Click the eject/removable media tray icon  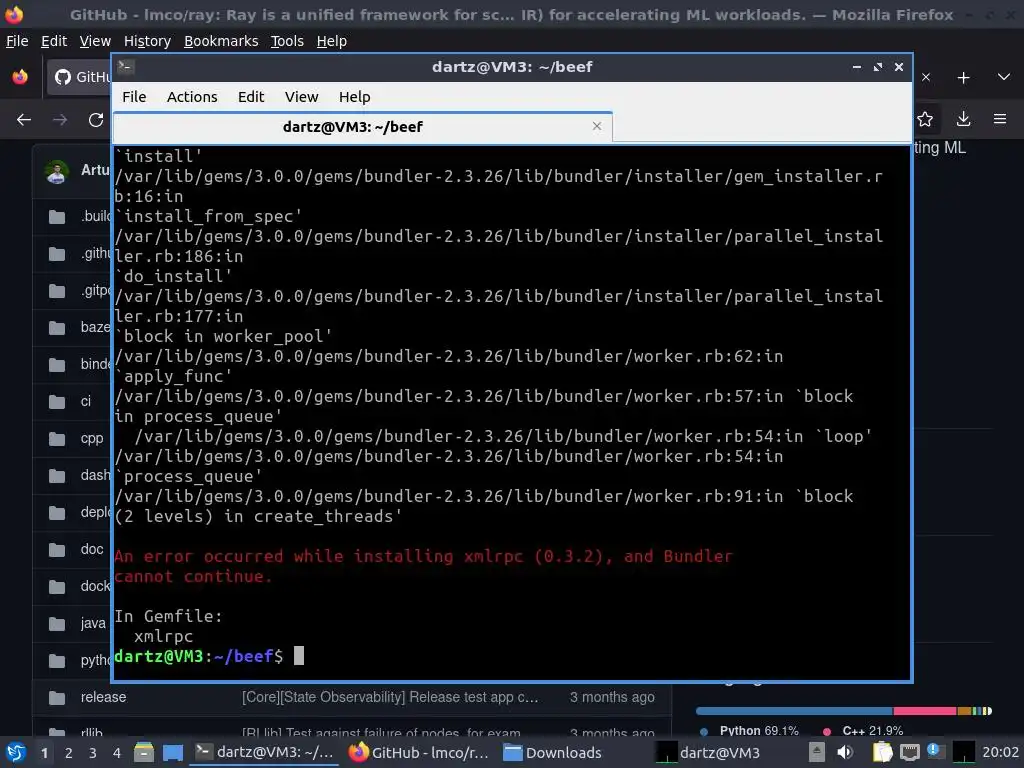(816, 752)
